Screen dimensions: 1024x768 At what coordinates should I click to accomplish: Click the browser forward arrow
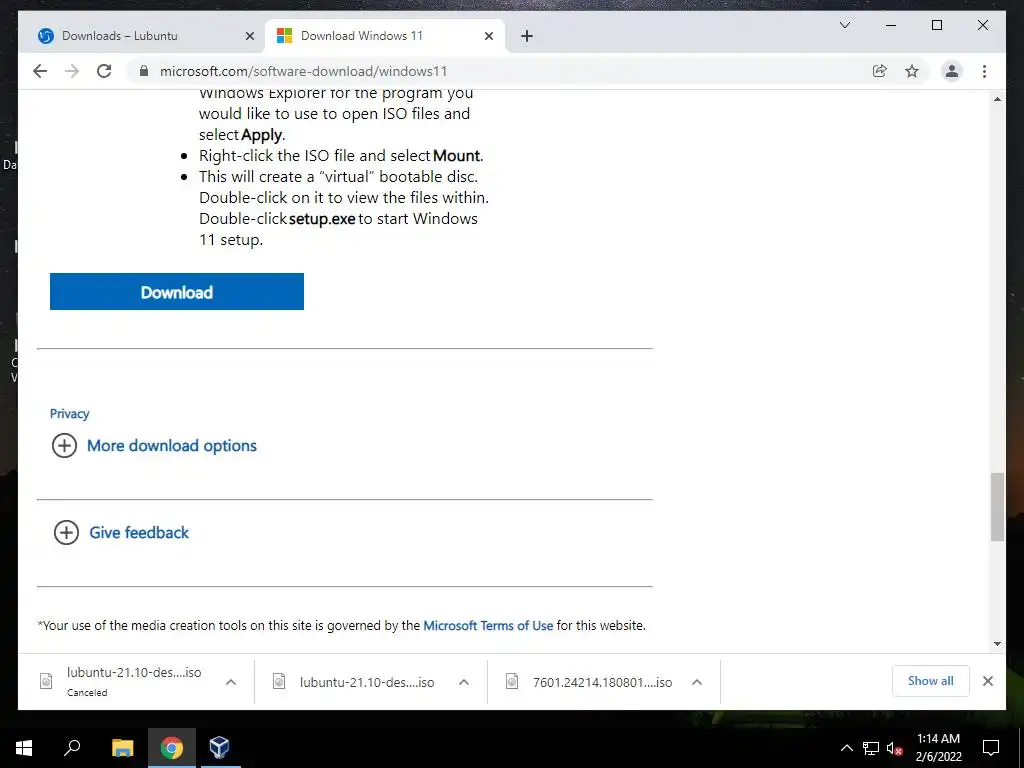pos(72,71)
